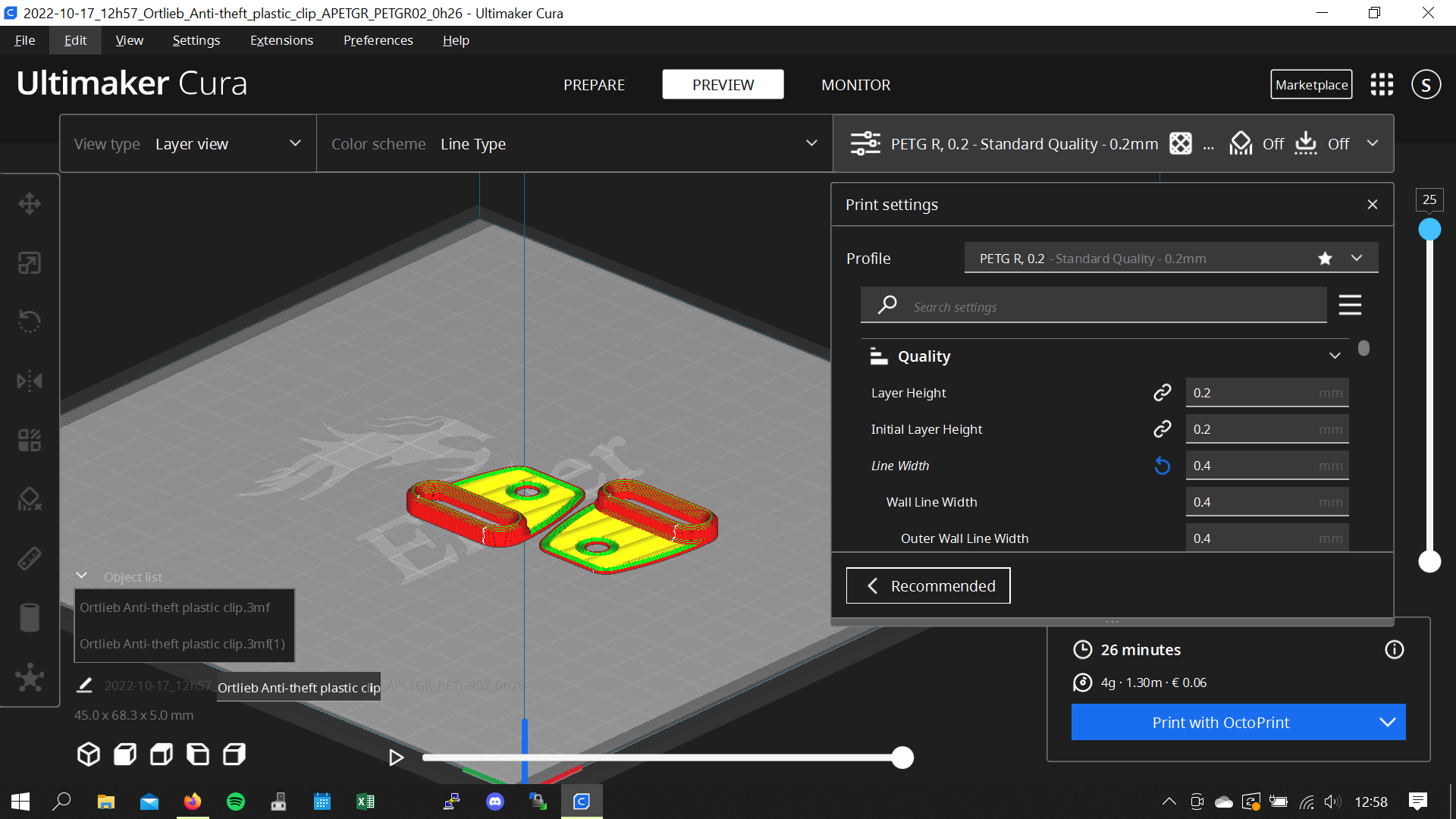
Task: Open the File menu
Action: (24, 40)
